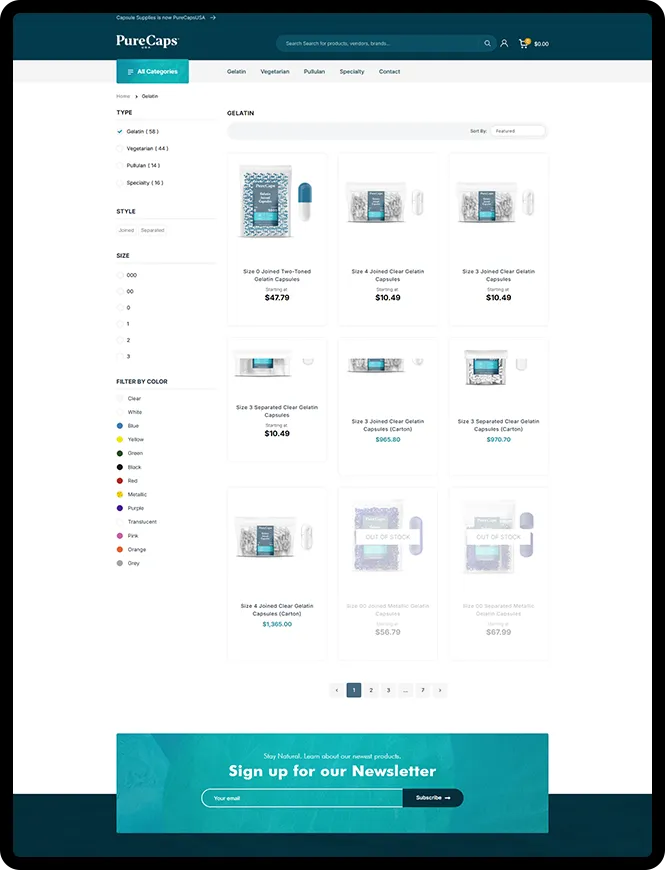Click the Home breadcrumb link
Image resolution: width=665 pixels, height=870 pixels.
click(x=123, y=97)
